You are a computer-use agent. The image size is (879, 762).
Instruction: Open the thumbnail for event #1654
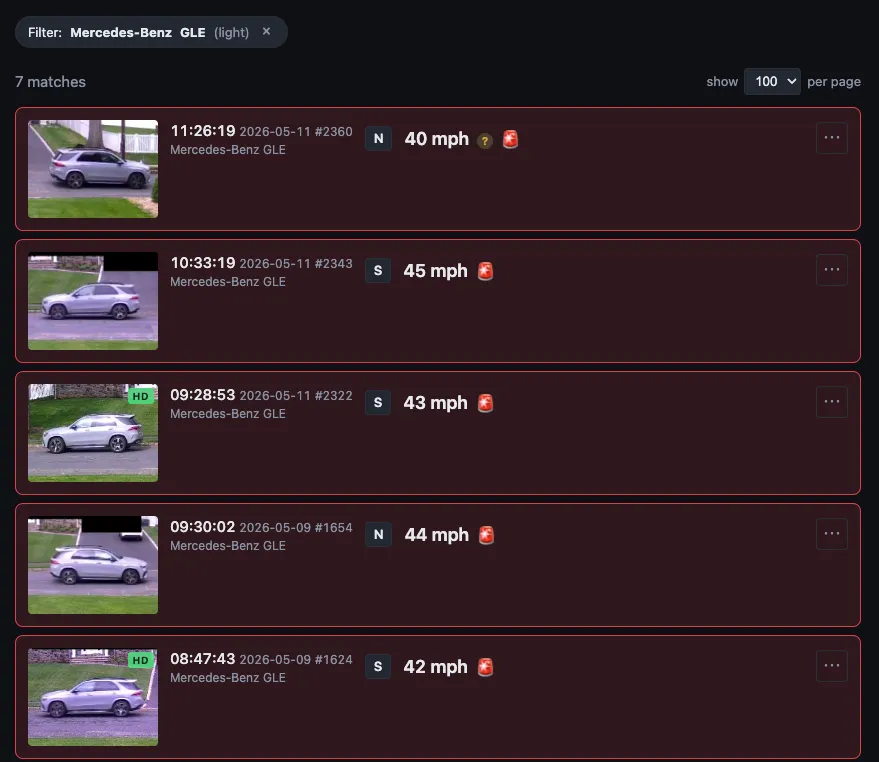[93, 565]
